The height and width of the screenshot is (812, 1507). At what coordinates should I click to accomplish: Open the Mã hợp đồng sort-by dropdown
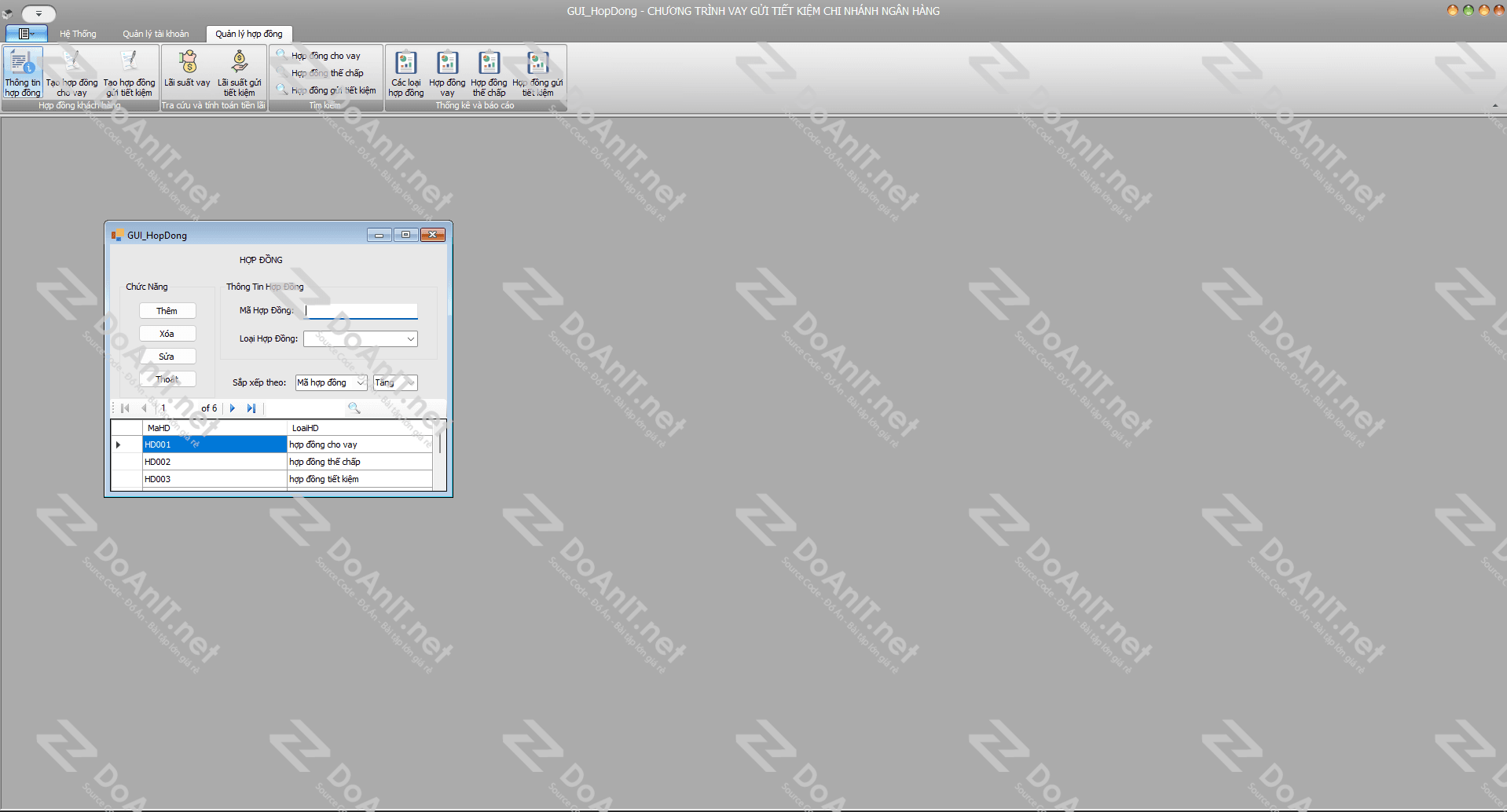click(x=331, y=382)
